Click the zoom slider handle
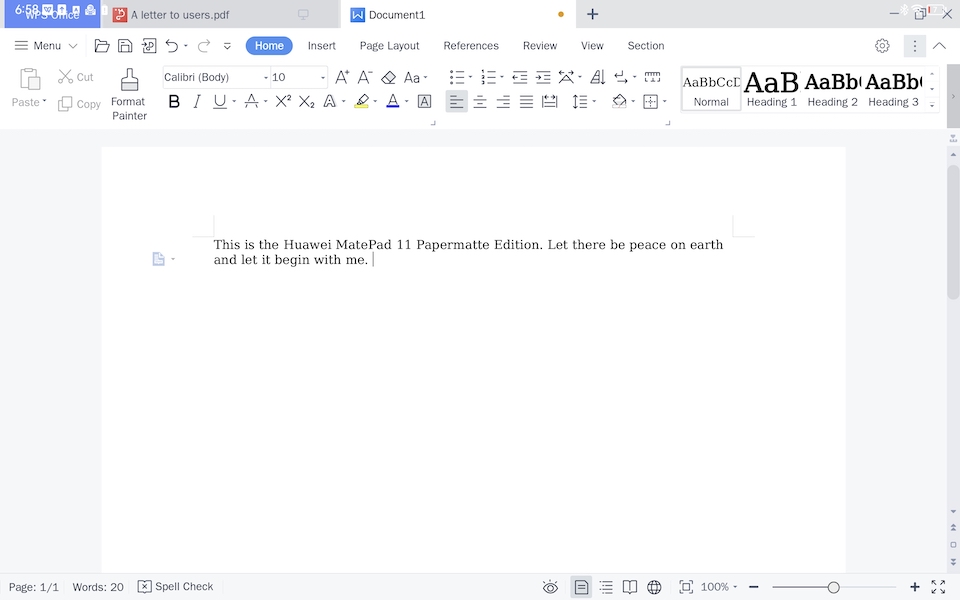The width and height of the screenshot is (960, 600). point(833,587)
